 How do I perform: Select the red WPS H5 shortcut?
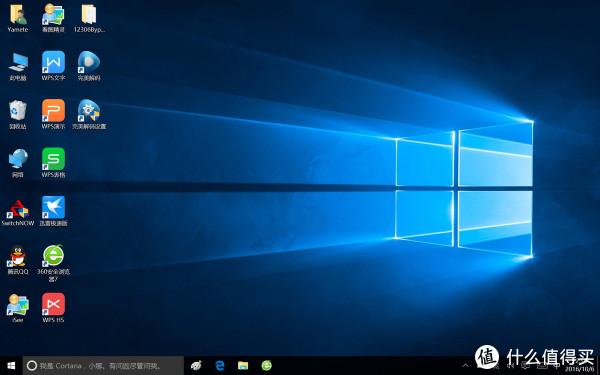(53, 308)
